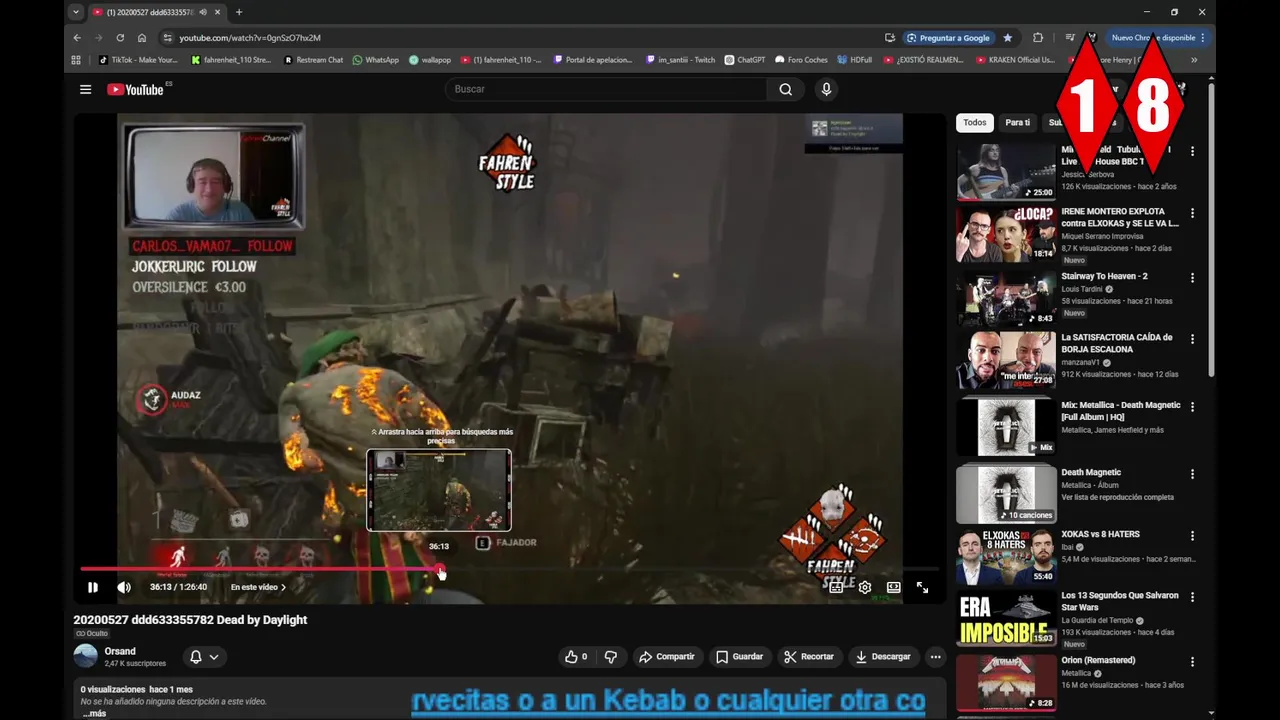Click the Descargar download button

[x=883, y=657]
